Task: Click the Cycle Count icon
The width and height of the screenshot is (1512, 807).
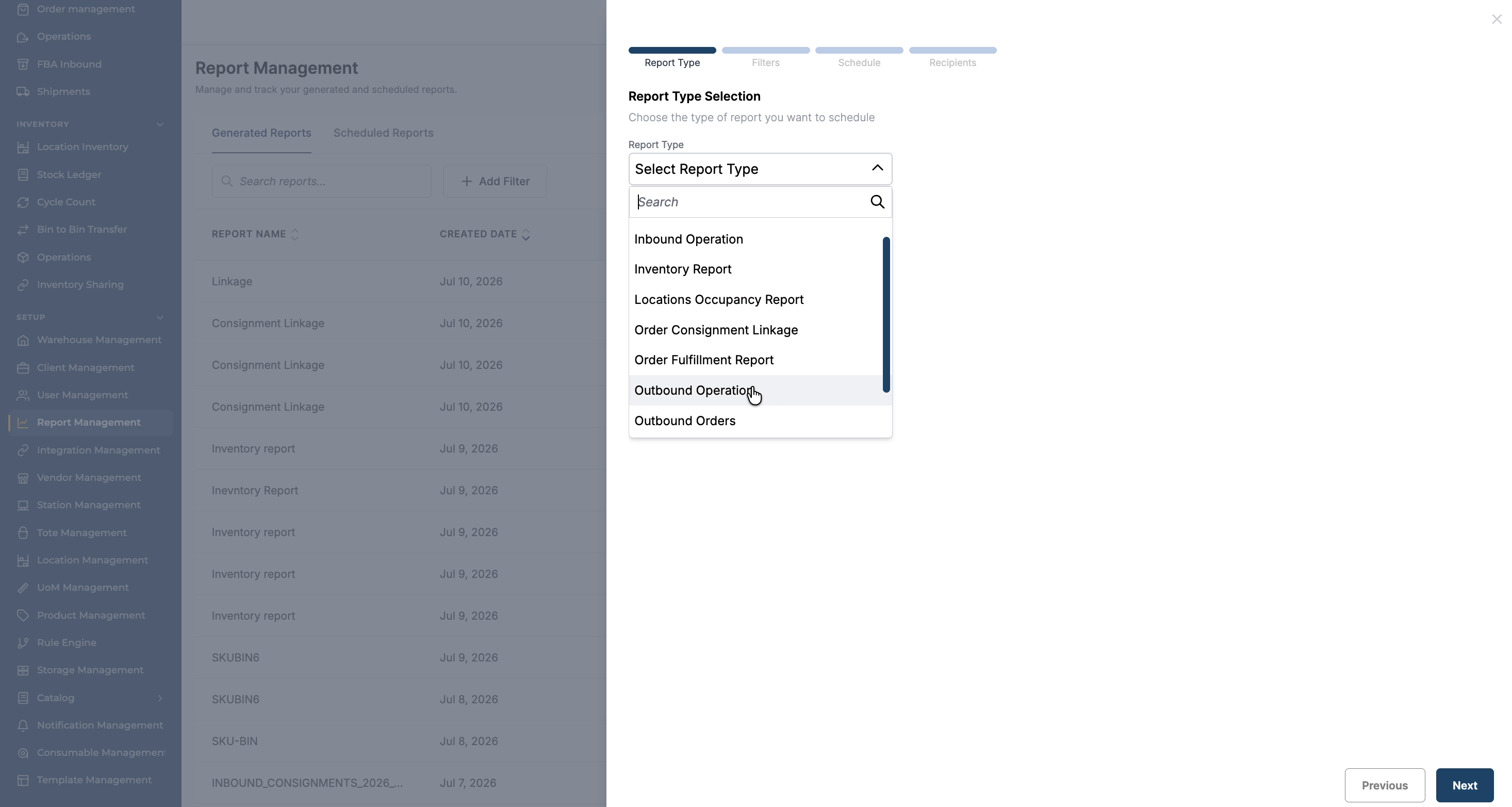Action: (x=23, y=202)
